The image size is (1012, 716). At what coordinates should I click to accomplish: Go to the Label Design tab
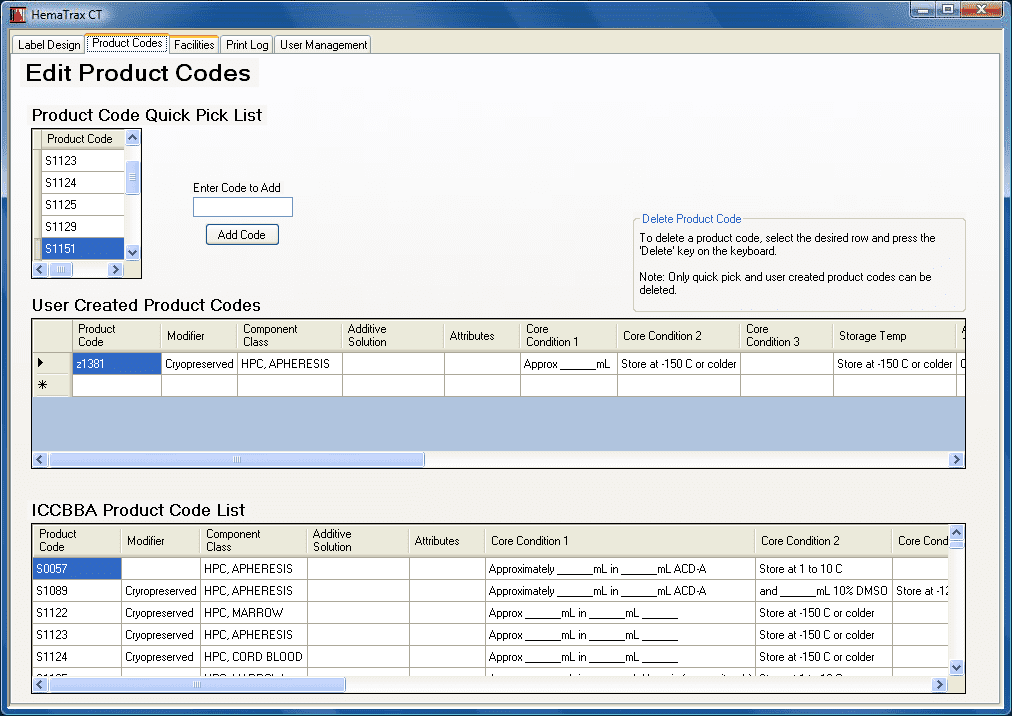click(x=47, y=44)
